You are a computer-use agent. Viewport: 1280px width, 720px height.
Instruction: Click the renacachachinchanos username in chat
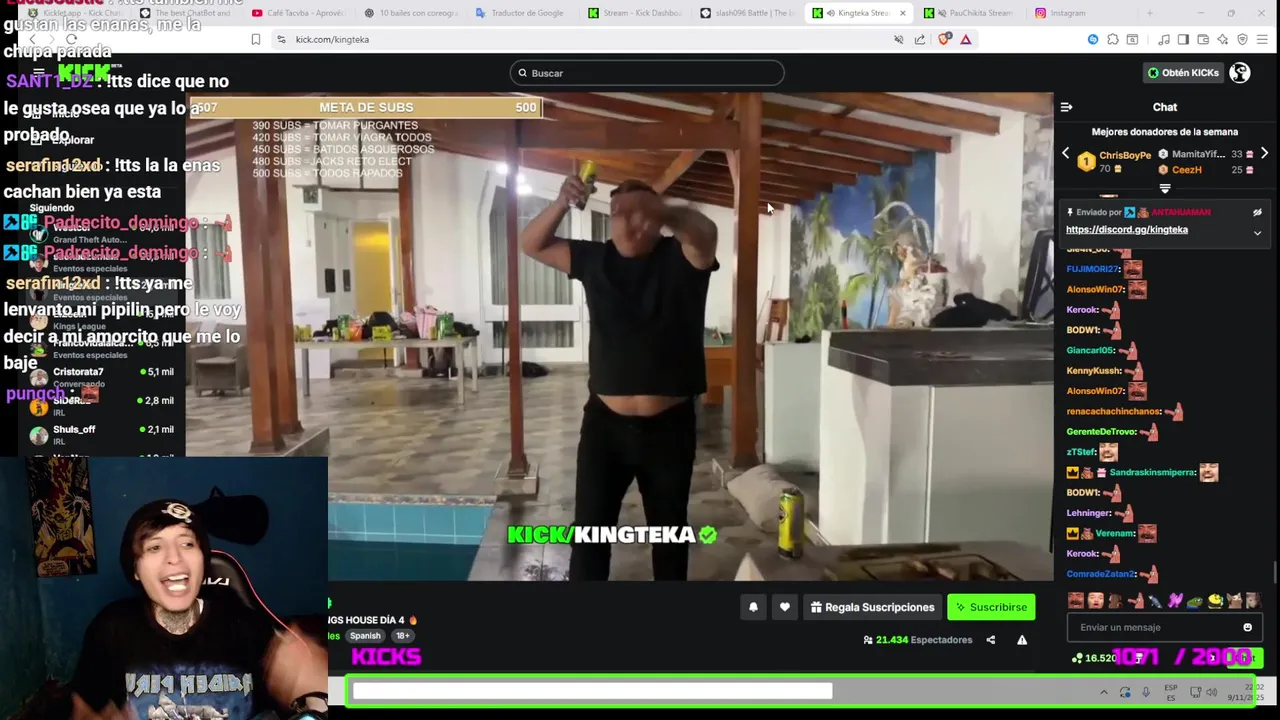tap(1113, 412)
